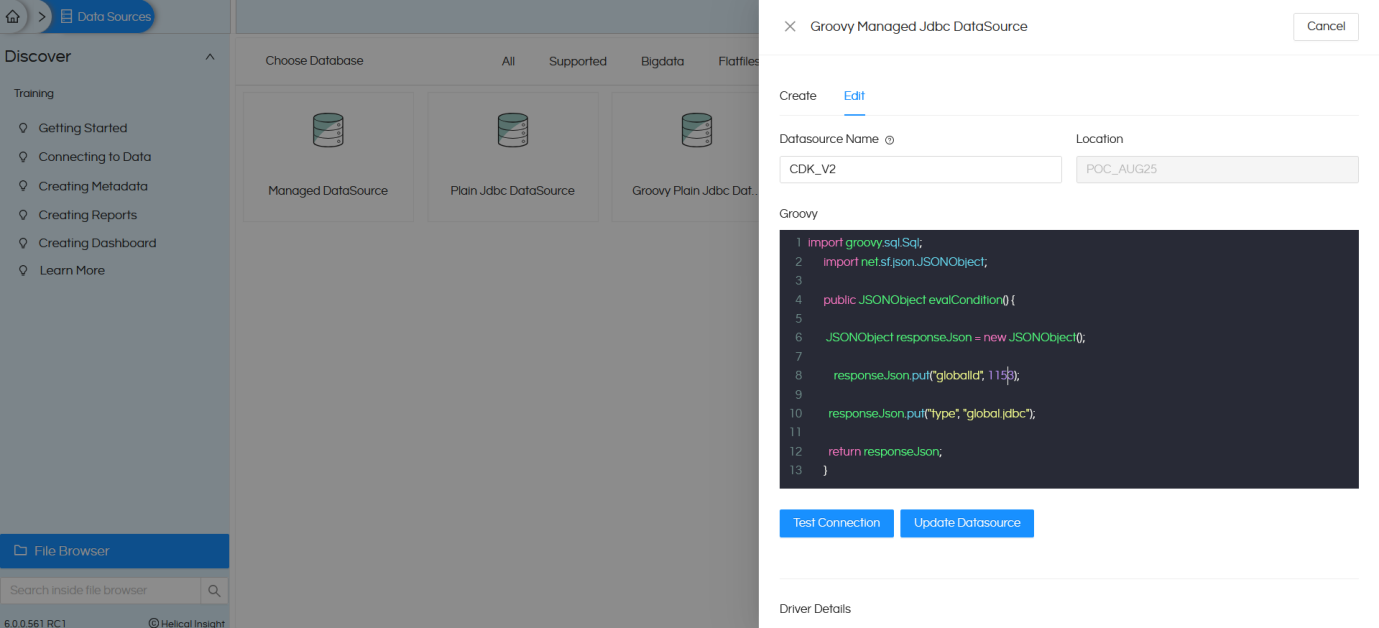Screen dimensions: 1379x628
Task: Click the Choose Database label
Action: [x=314, y=61]
